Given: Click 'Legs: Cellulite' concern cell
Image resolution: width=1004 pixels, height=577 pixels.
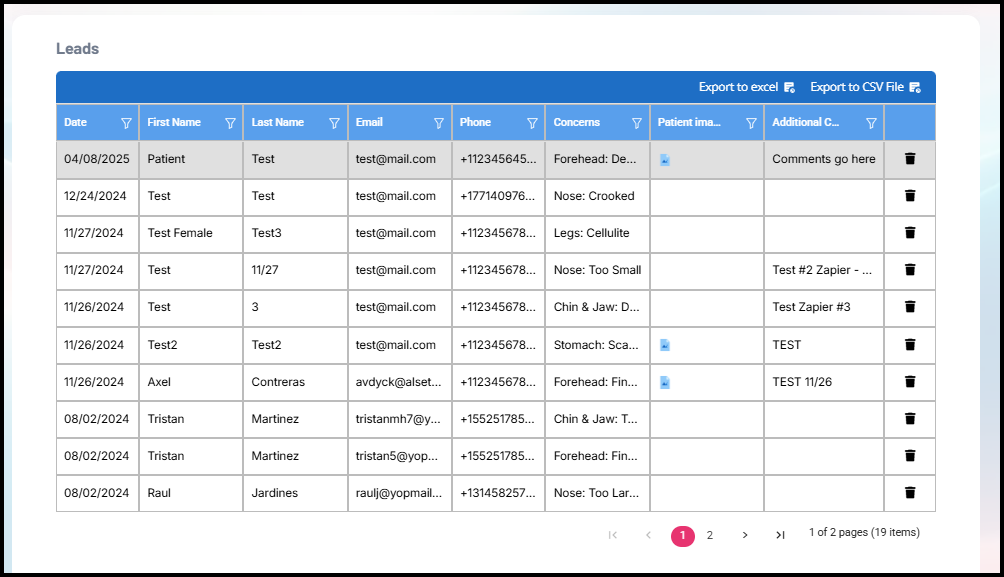Looking at the screenshot, I should 597,234.
